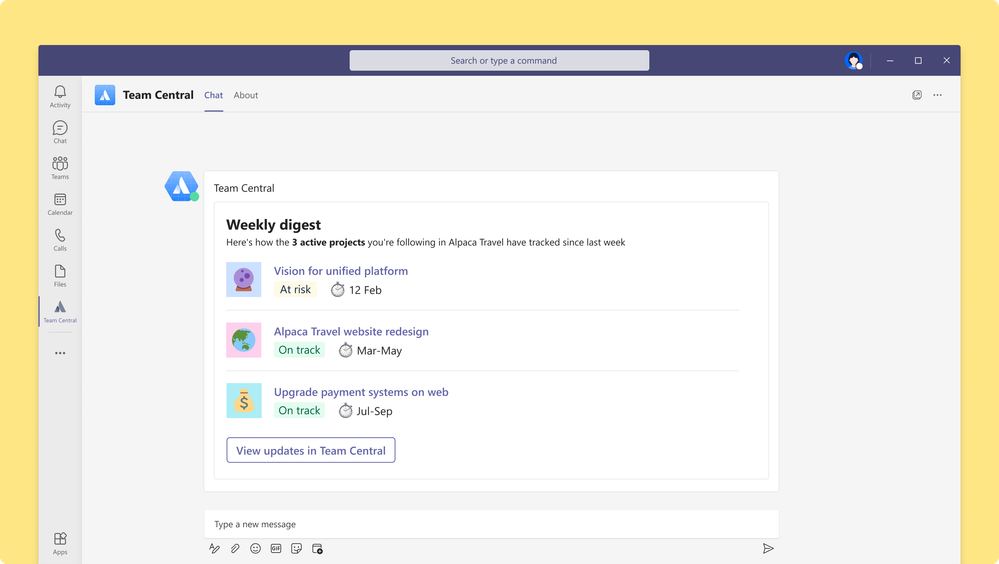Click the search or command box
This screenshot has width=999, height=564.
point(500,61)
